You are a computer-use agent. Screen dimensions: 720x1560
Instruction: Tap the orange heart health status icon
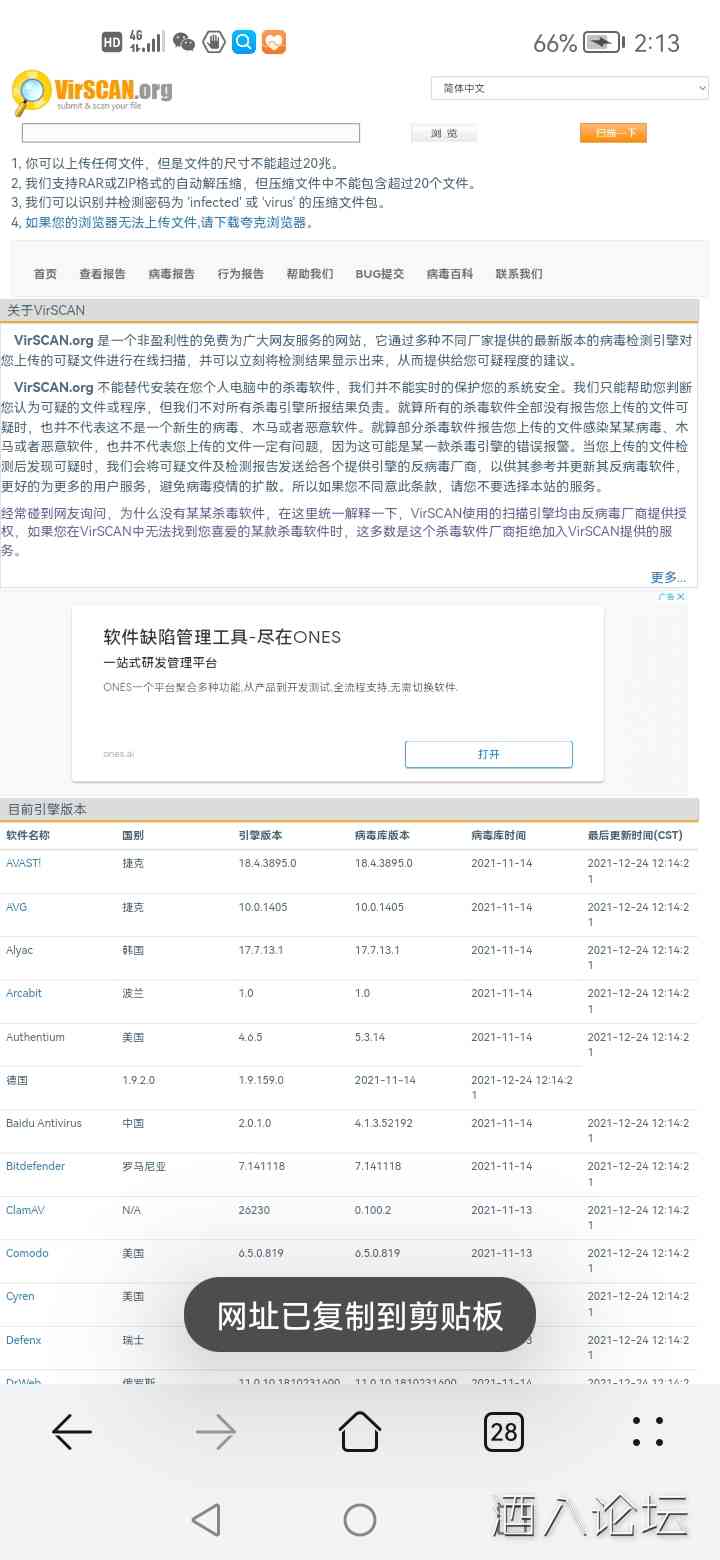[x=274, y=42]
